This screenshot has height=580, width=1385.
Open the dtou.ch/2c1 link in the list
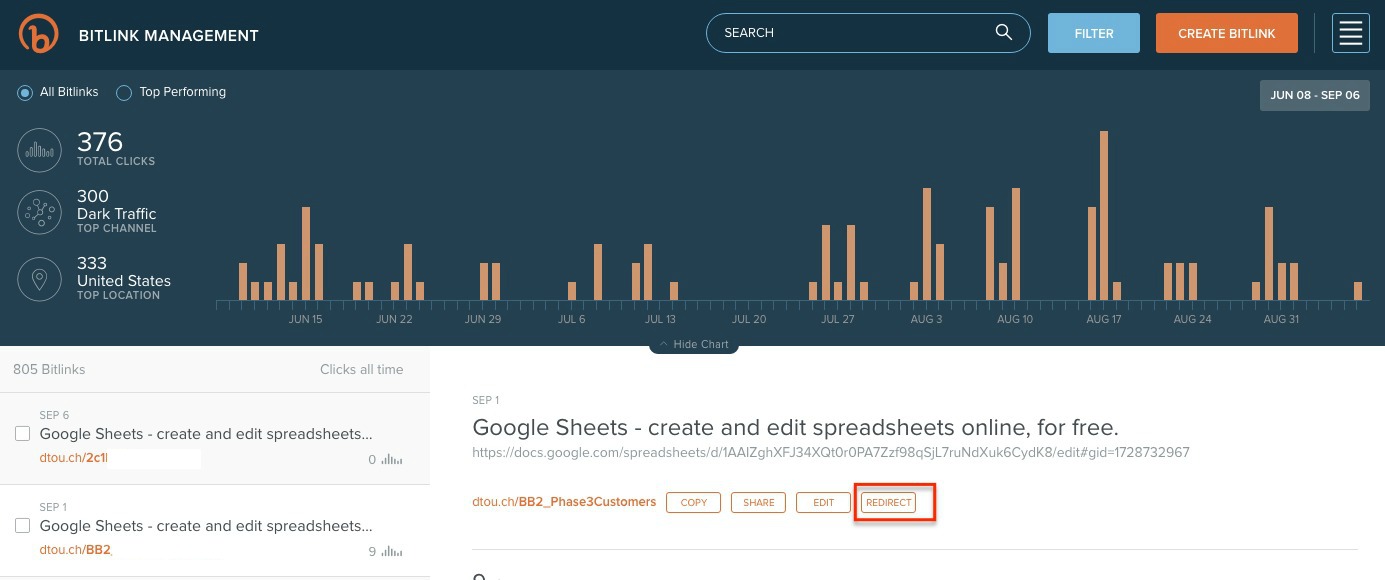pos(73,459)
